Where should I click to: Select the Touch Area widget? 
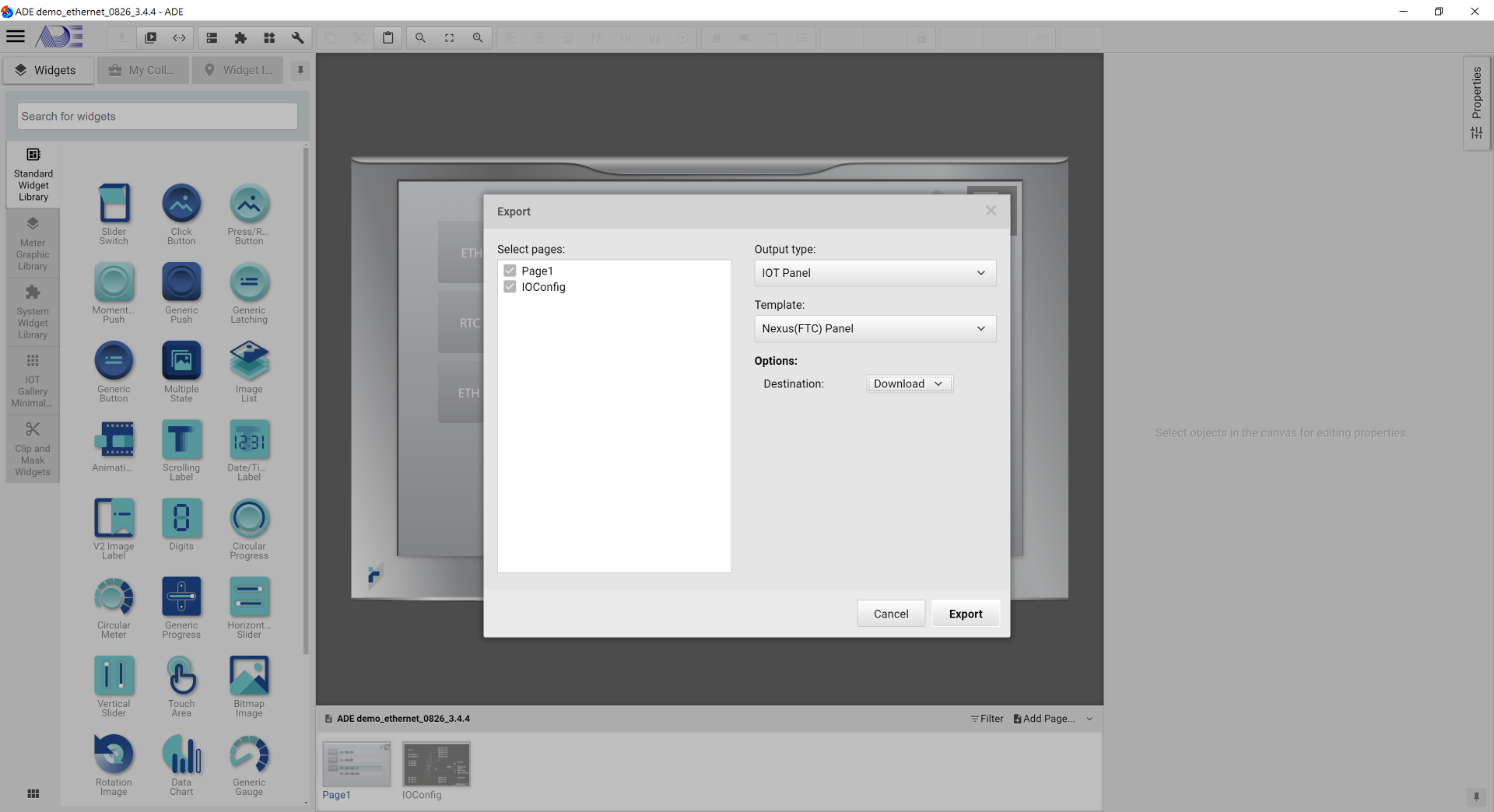click(x=181, y=685)
